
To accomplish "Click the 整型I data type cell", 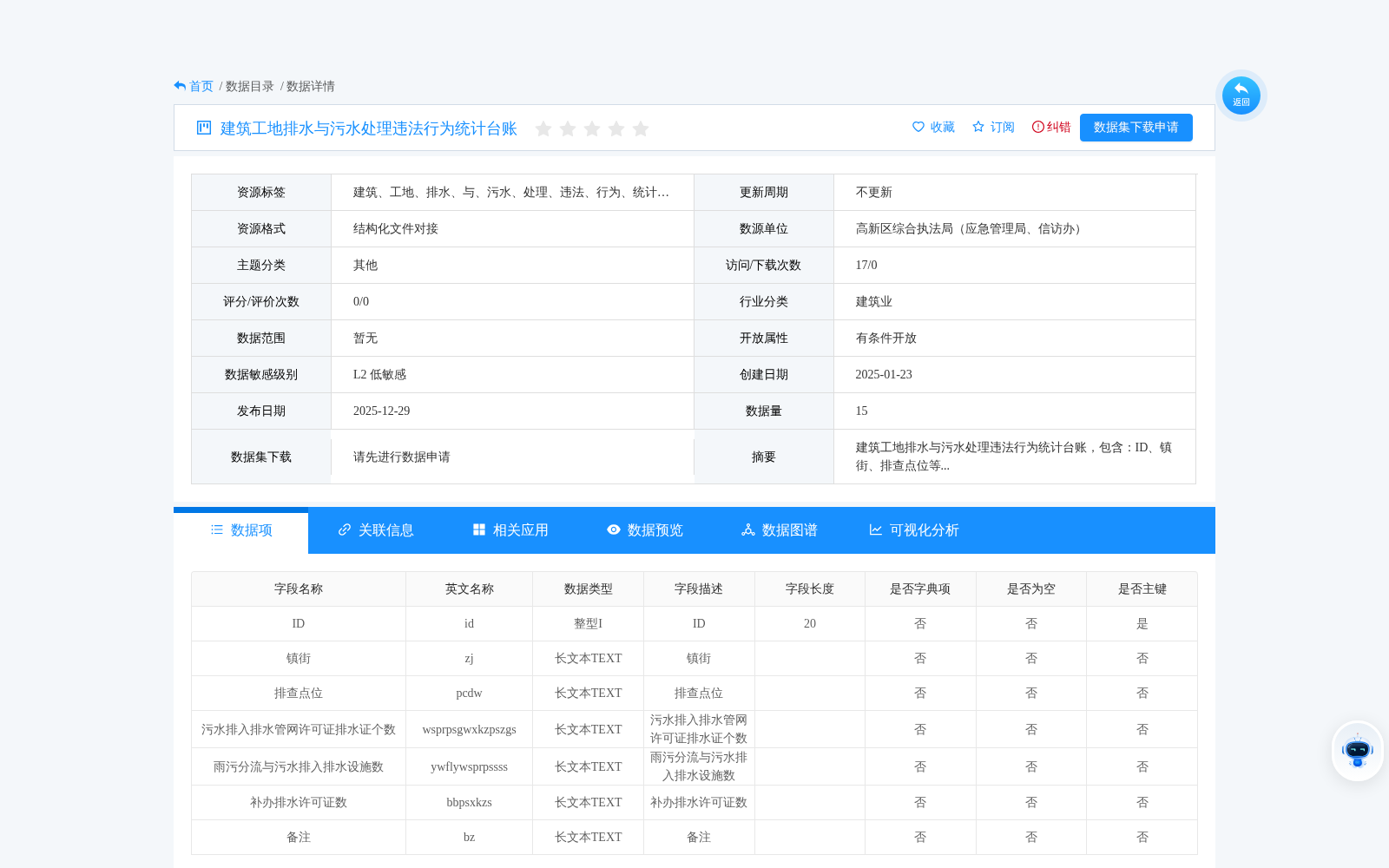I will 589,624.
